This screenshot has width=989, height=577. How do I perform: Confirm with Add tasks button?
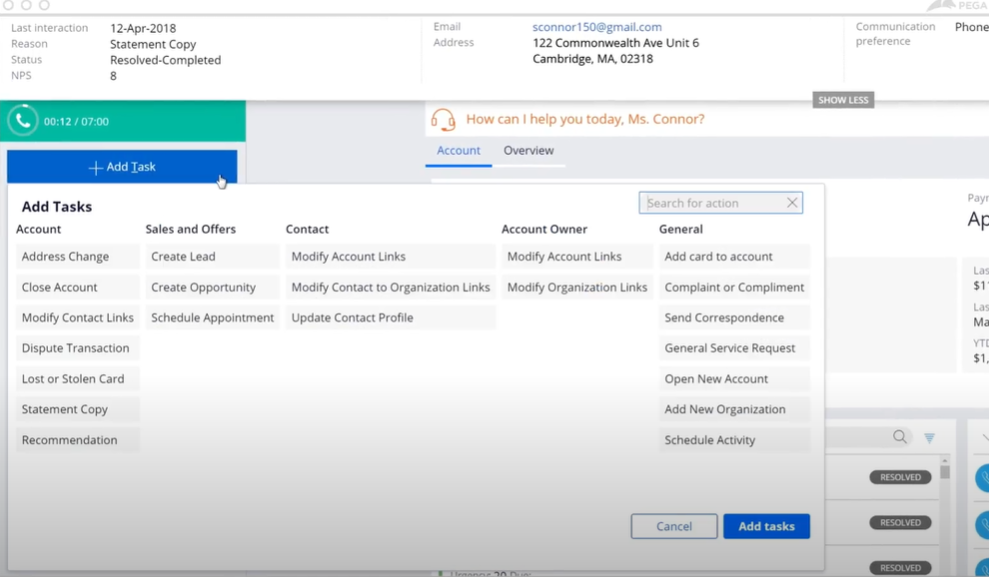(x=766, y=526)
